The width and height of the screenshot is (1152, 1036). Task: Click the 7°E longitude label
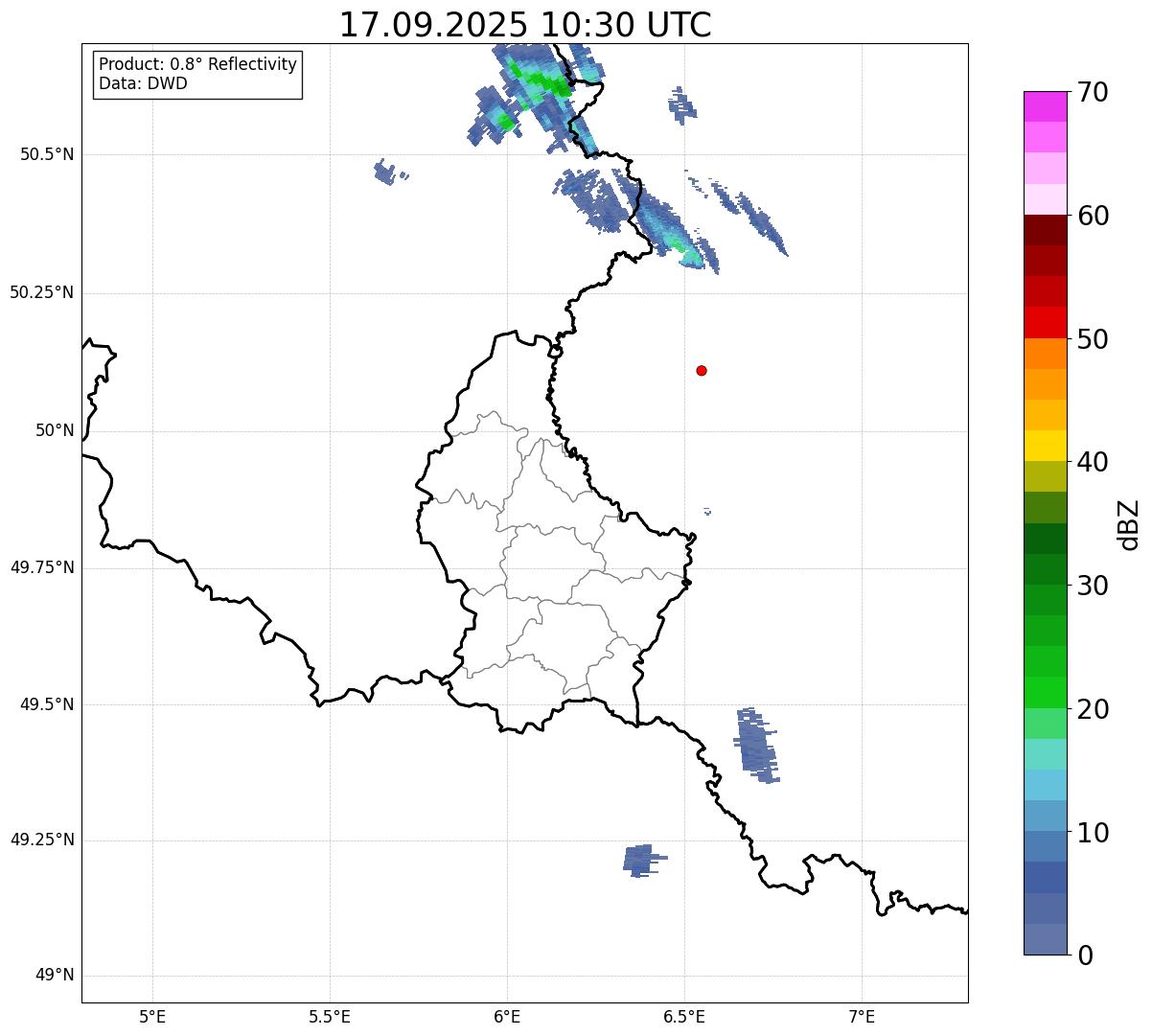coord(862,1016)
